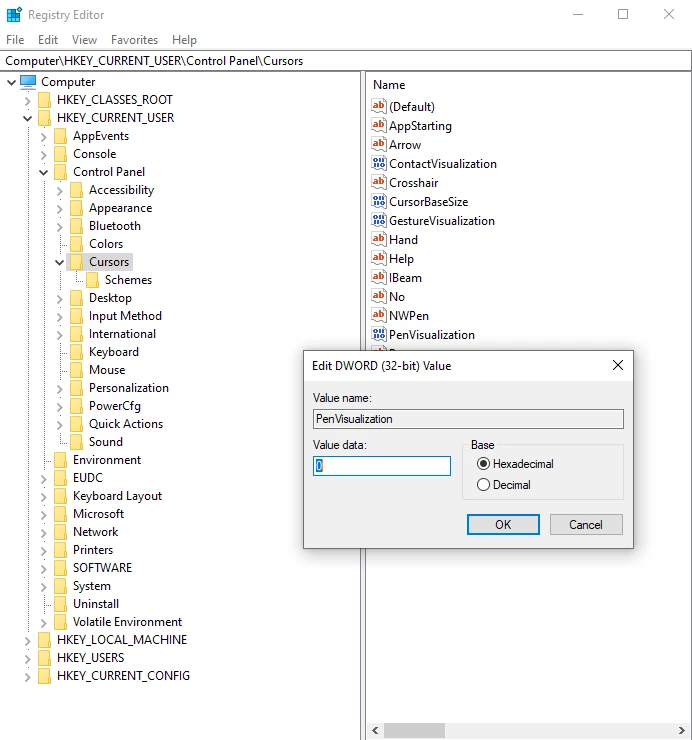Collapse HKEY_CURRENT_USER hive
This screenshot has width=692, height=740.
[27, 118]
